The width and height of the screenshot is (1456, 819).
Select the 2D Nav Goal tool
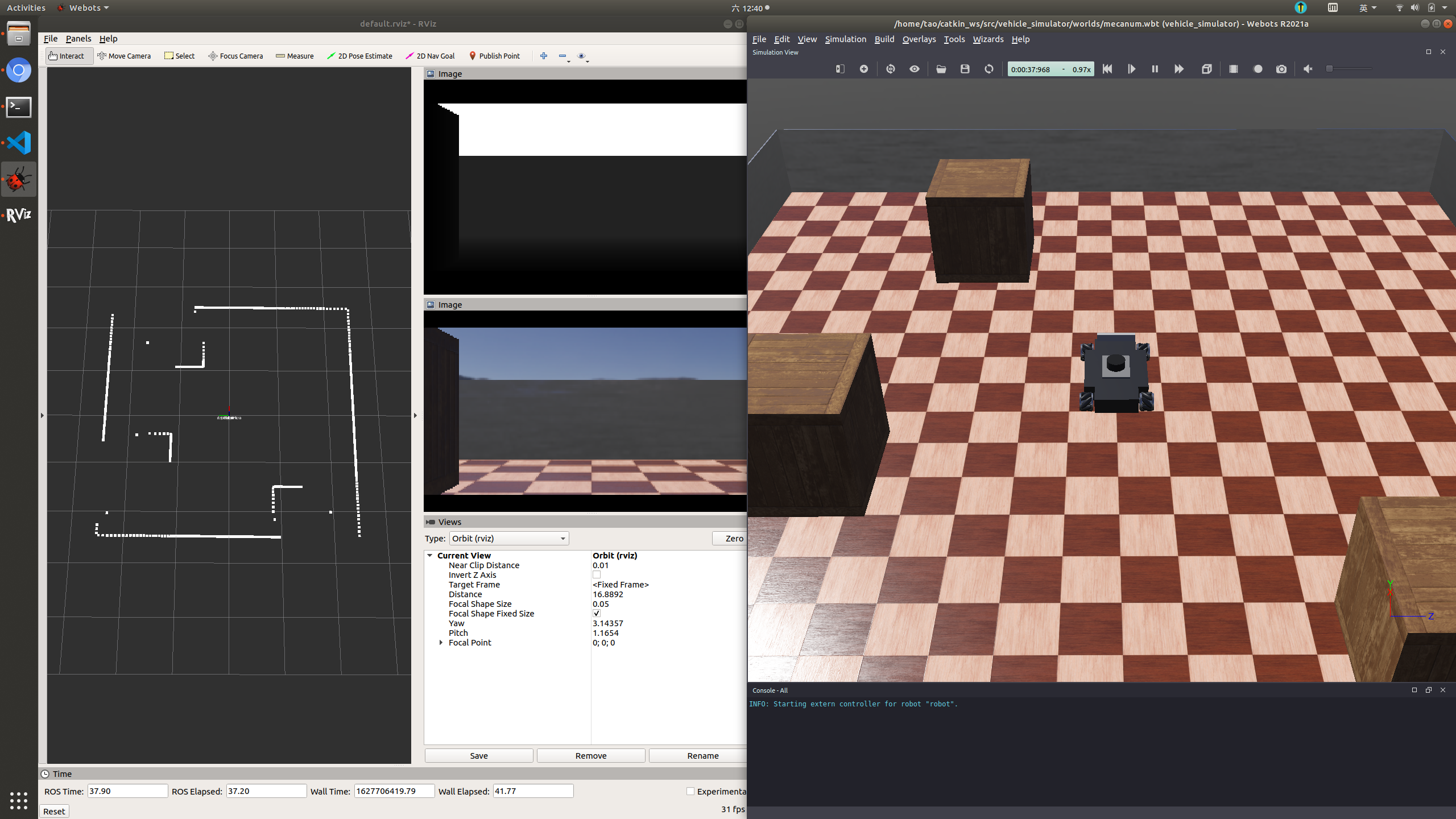tap(430, 56)
